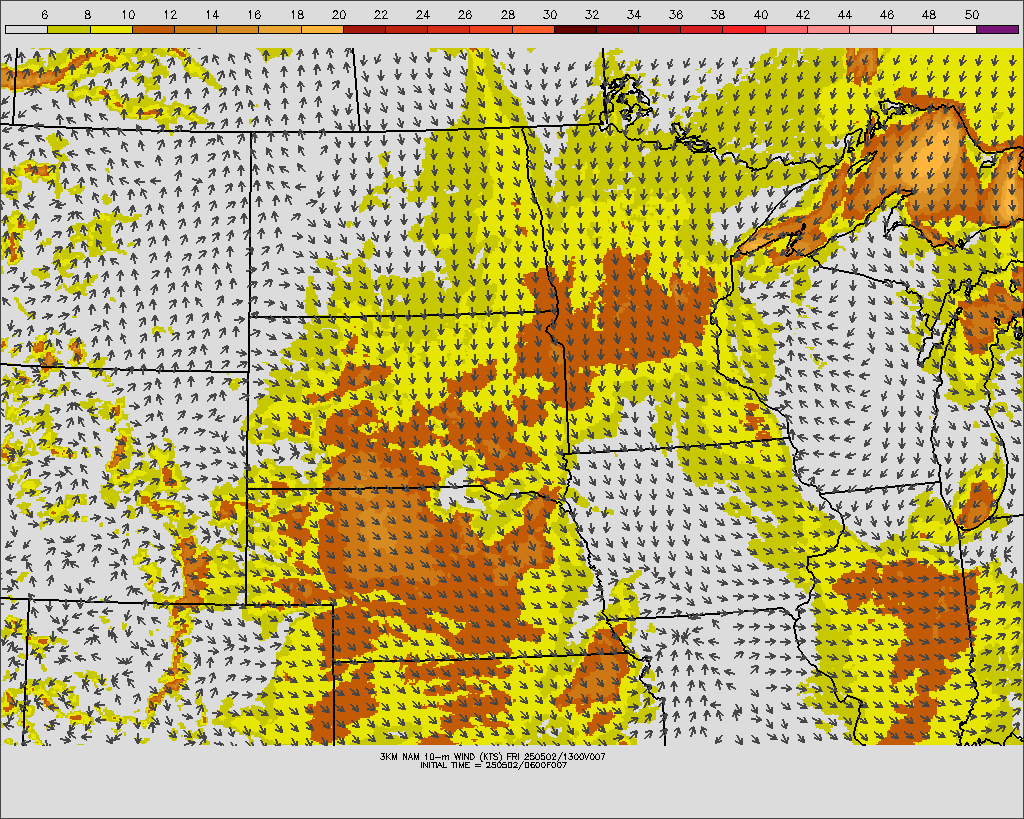Click the legend number "44"
This screenshot has height=819, width=1024.
coord(844,14)
